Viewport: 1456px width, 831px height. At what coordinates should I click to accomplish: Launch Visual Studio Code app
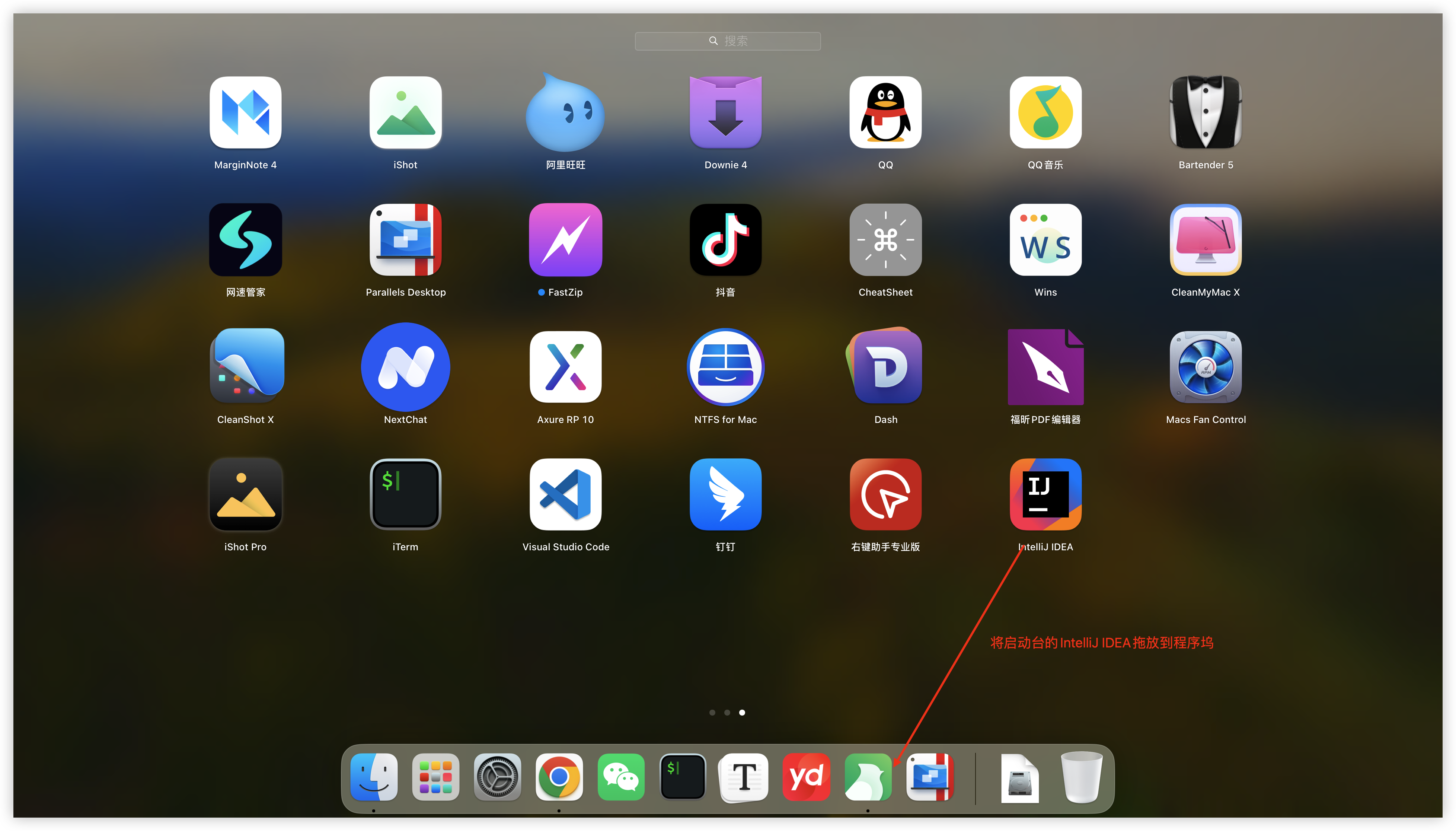point(565,494)
